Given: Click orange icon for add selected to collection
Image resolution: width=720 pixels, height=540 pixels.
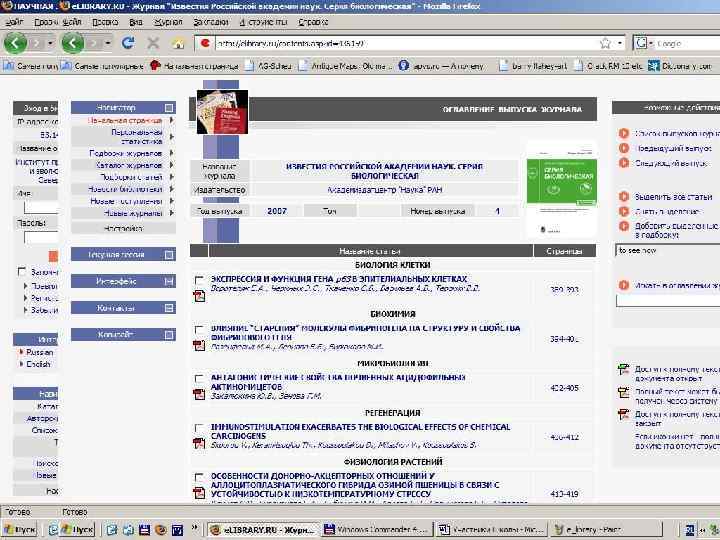Looking at the screenshot, I should (624, 226).
